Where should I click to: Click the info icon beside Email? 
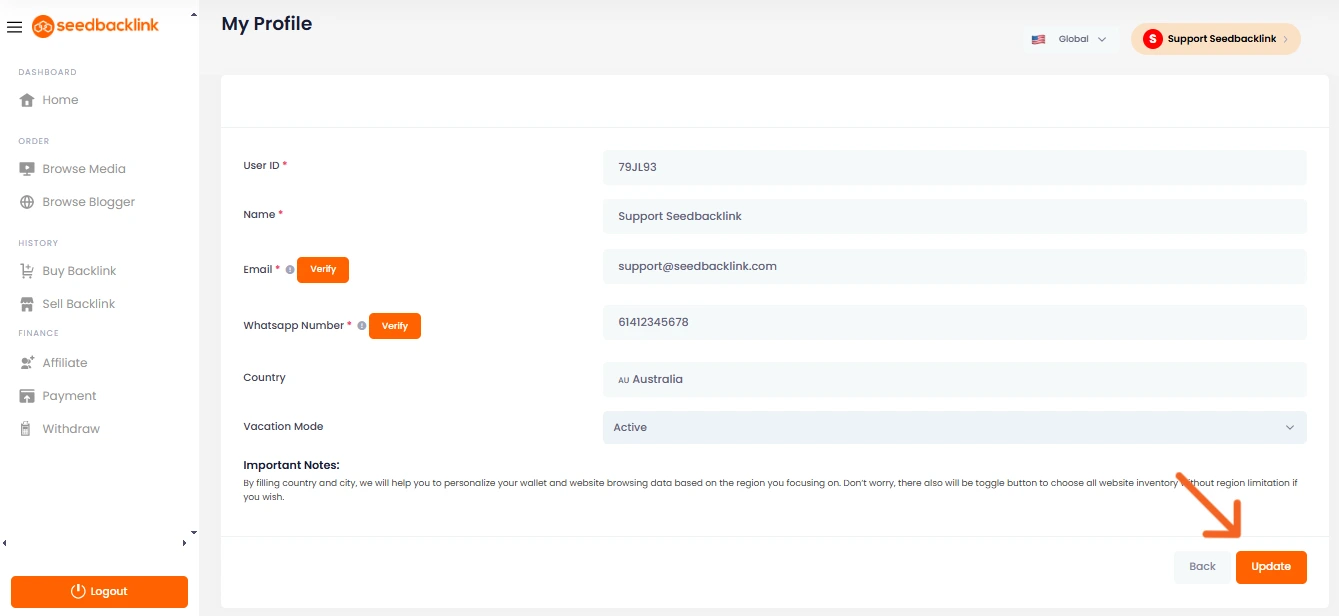pyautogui.click(x=290, y=270)
